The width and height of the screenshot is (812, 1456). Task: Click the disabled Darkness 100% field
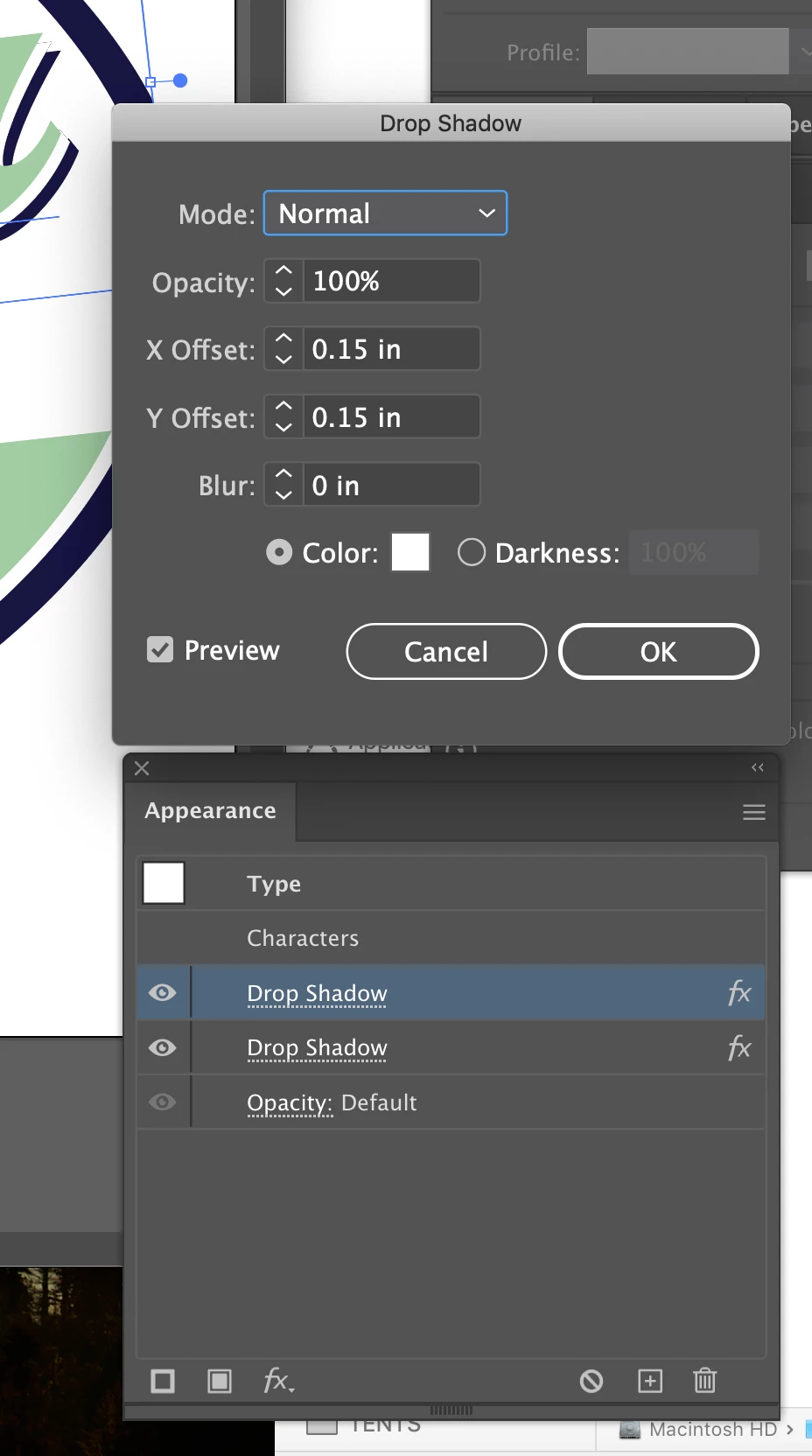click(x=694, y=552)
